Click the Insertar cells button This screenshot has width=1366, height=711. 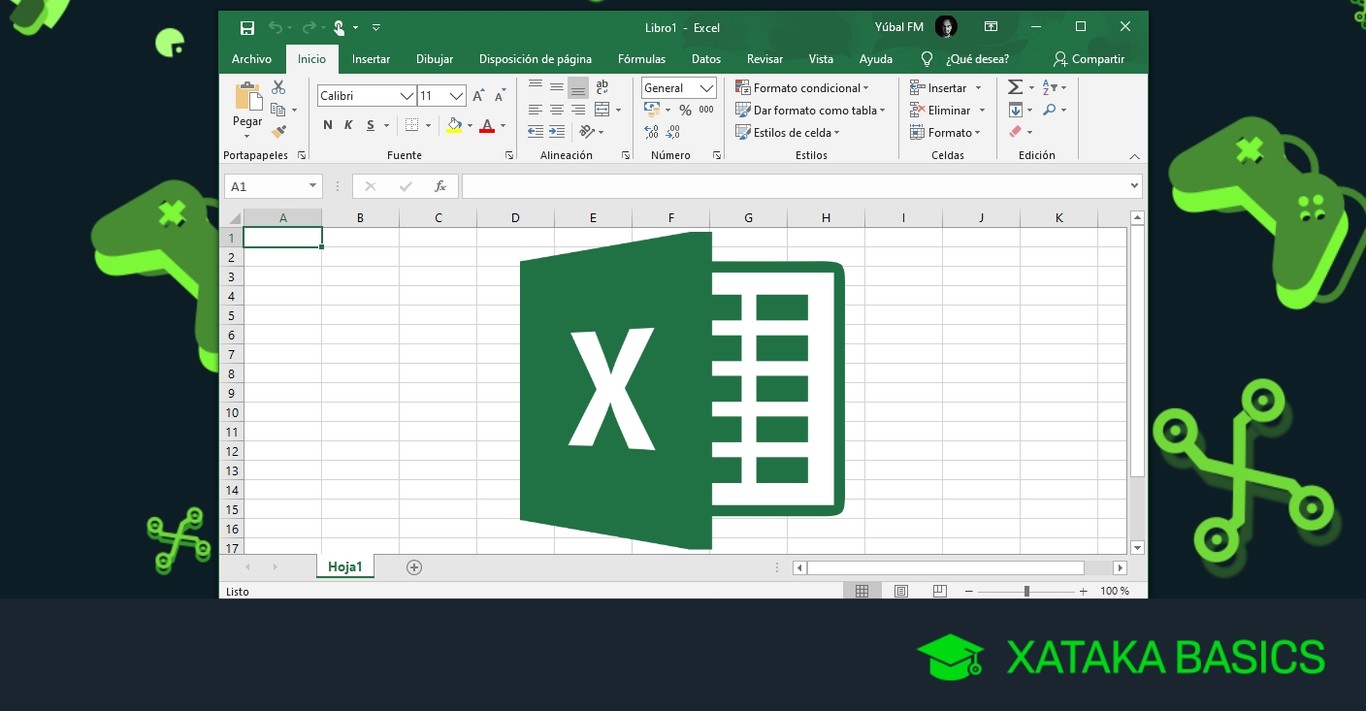(x=946, y=88)
